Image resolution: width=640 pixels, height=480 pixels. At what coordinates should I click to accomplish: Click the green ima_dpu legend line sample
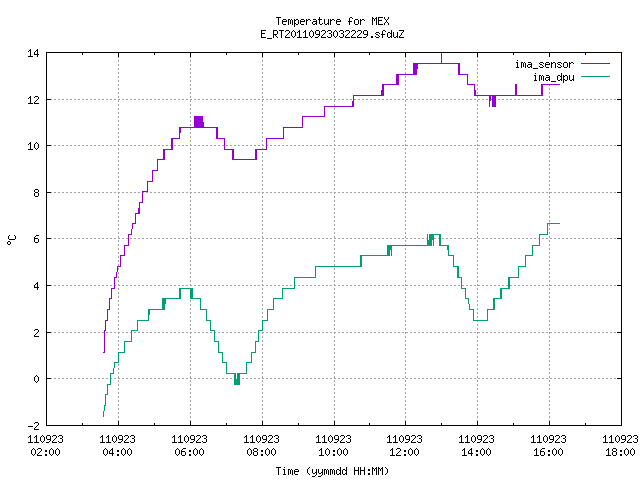pyautogui.click(x=595, y=77)
